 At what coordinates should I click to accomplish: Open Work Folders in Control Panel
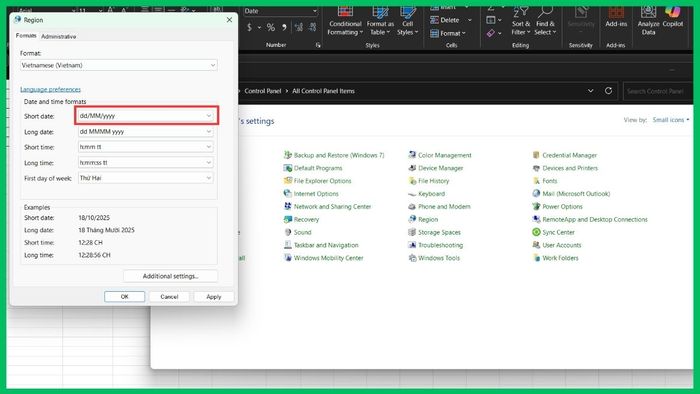pyautogui.click(x=555, y=258)
